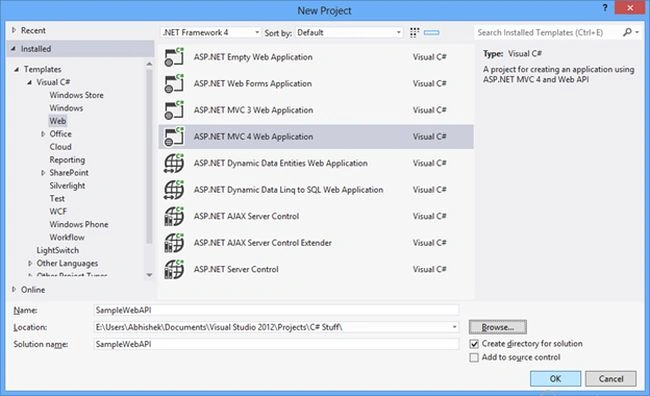Select the Windows Phone category
Image resolution: width=650 pixels, height=396 pixels.
click(x=79, y=224)
